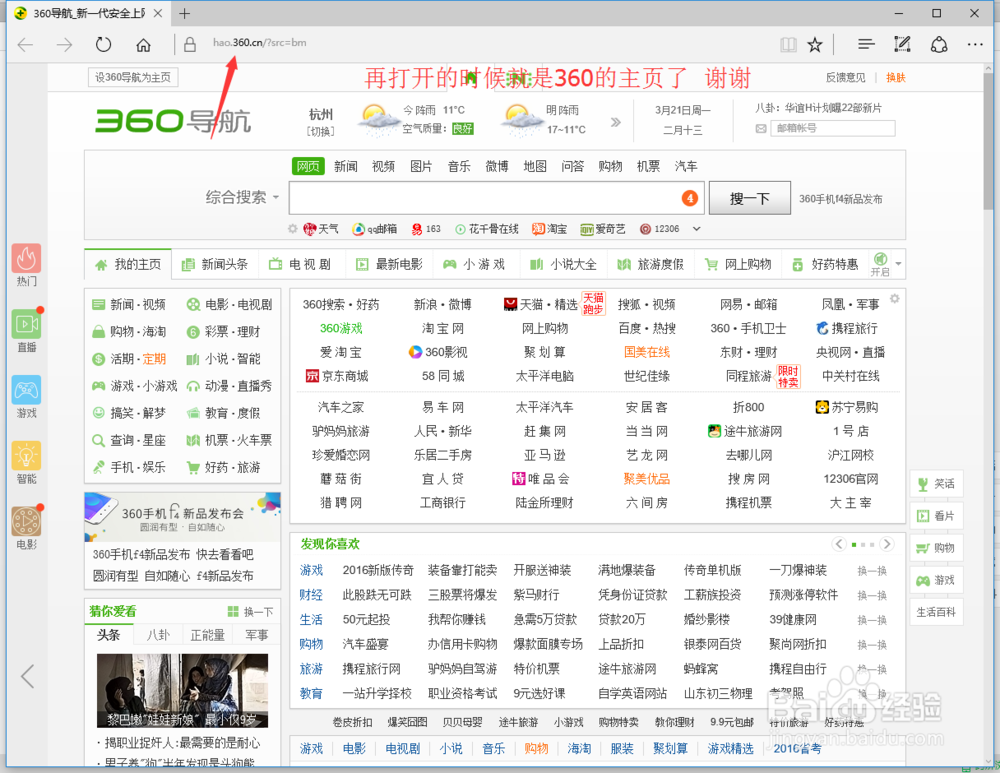Click 切换 to change city
The width and height of the screenshot is (1000, 773).
tap(321, 131)
